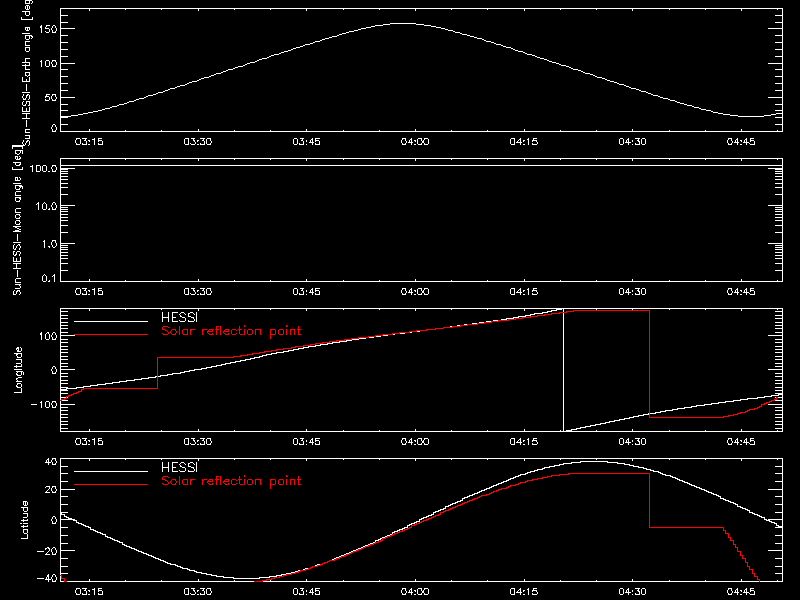Click "04:30" time label under Moon angle plot
800x600 pixels.
pos(632,292)
